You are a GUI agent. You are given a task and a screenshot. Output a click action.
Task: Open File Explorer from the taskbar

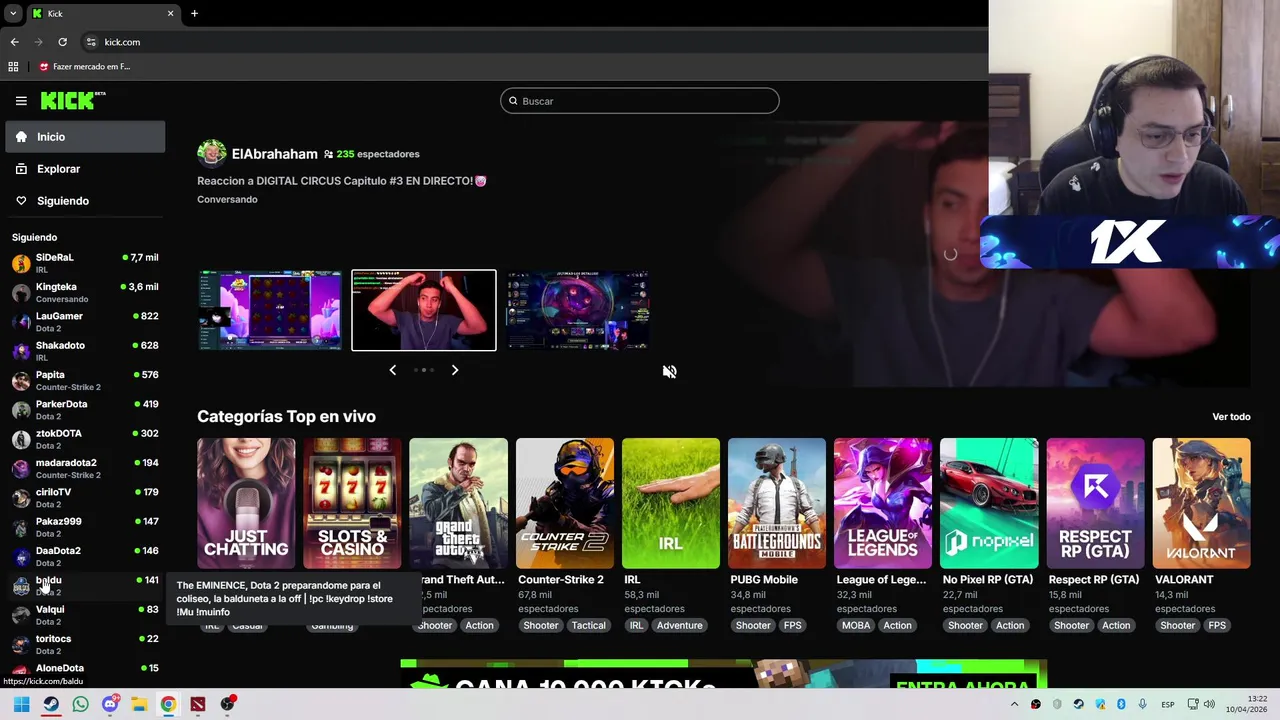click(139, 704)
